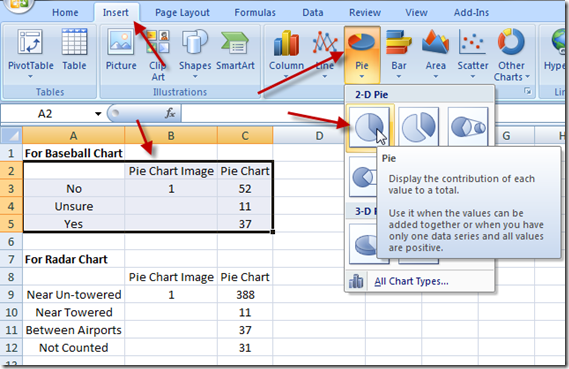Expand the Area chart dropdown arrow

435,77
